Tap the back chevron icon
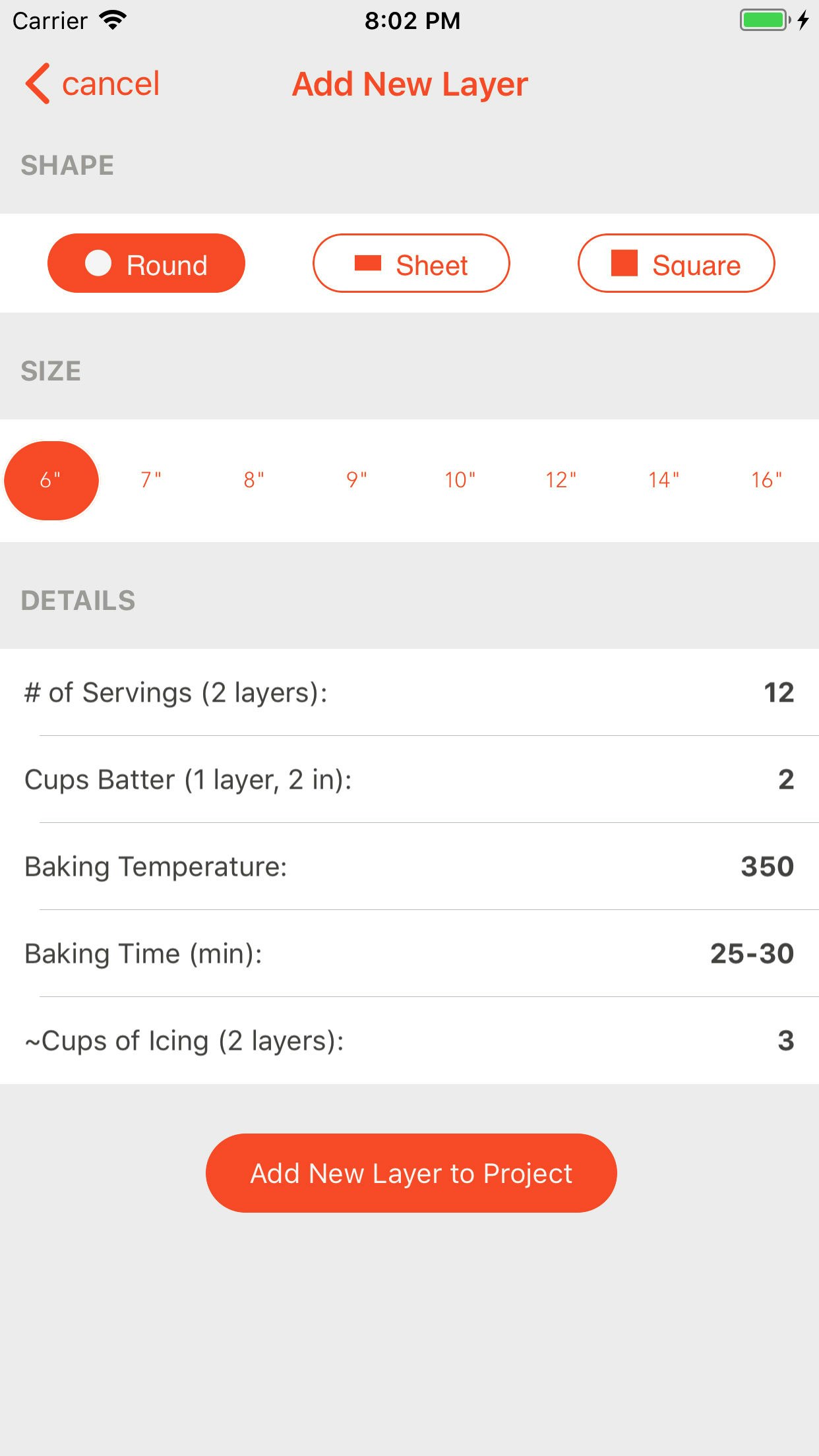The height and width of the screenshot is (1456, 819). pos(38,84)
